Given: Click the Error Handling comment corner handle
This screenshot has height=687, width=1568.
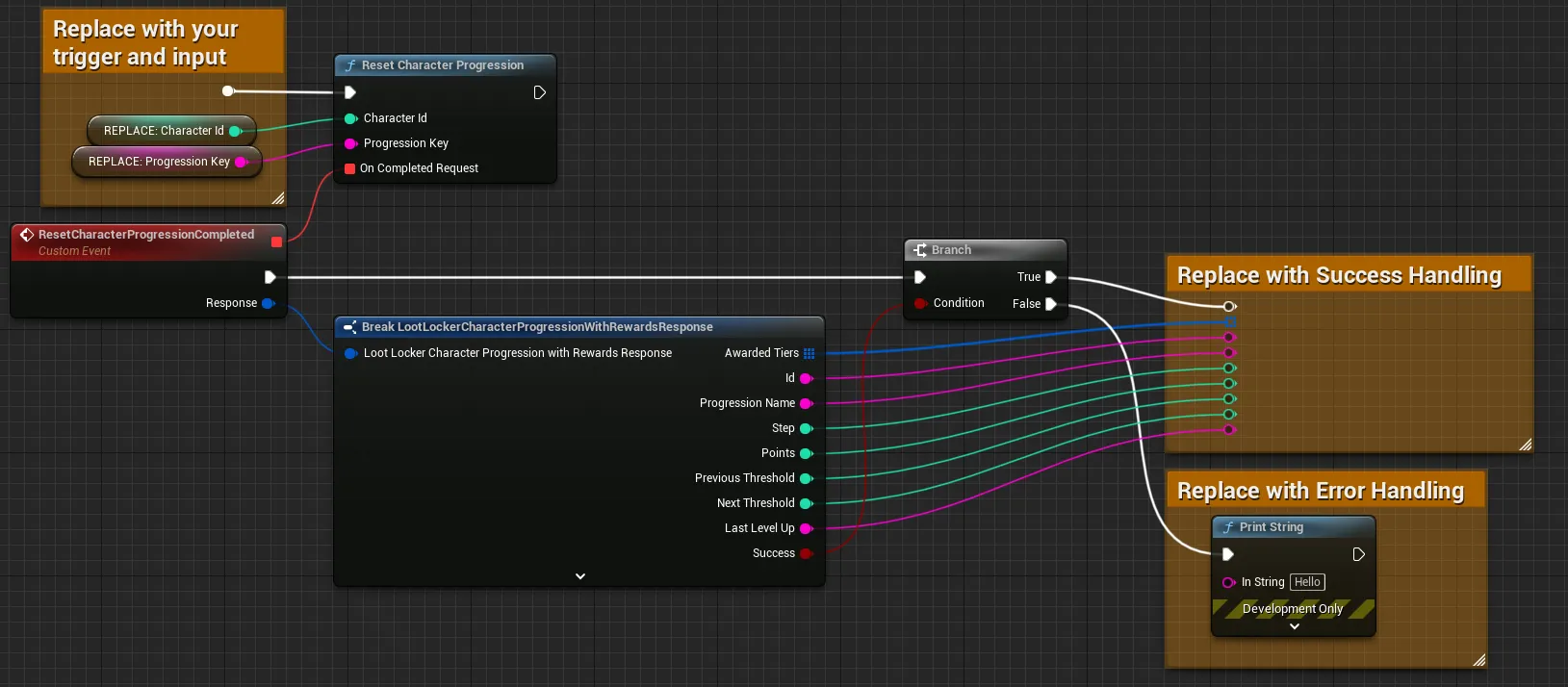Looking at the screenshot, I should [x=1479, y=660].
